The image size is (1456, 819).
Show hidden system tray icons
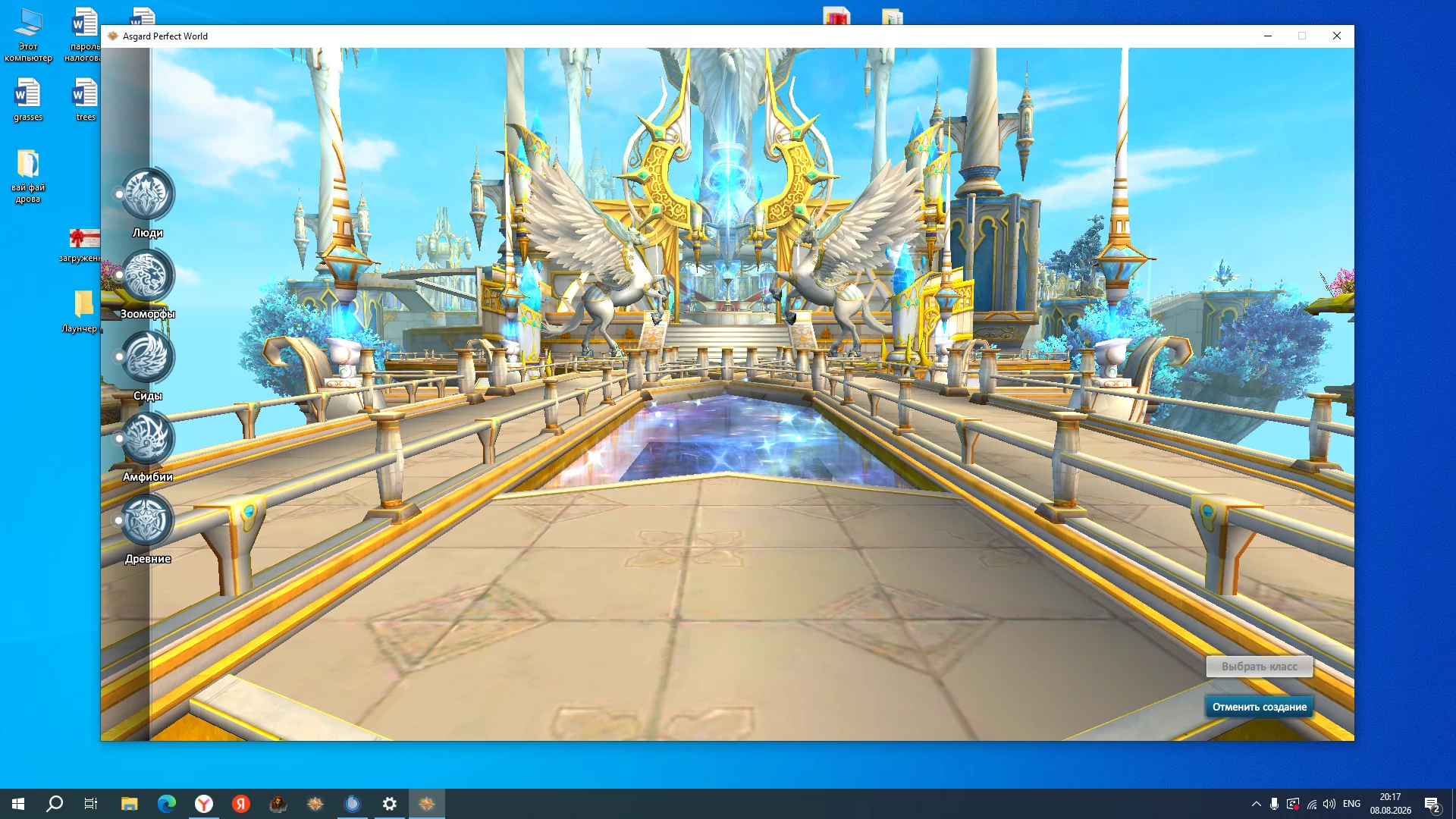pyautogui.click(x=1257, y=804)
